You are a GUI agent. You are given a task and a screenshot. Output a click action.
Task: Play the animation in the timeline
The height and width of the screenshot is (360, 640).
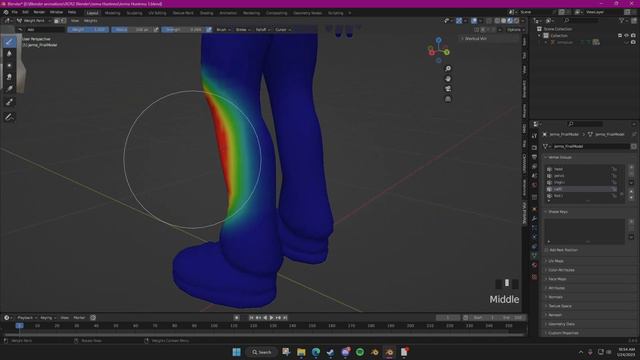271,318
